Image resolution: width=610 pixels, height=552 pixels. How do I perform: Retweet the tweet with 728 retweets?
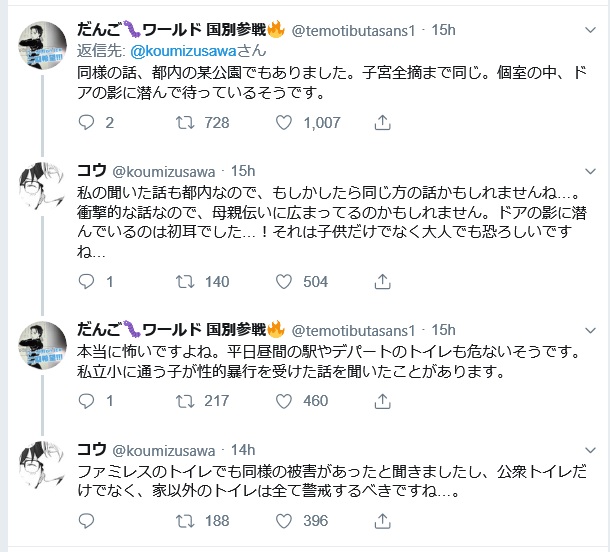pyautogui.click(x=185, y=123)
